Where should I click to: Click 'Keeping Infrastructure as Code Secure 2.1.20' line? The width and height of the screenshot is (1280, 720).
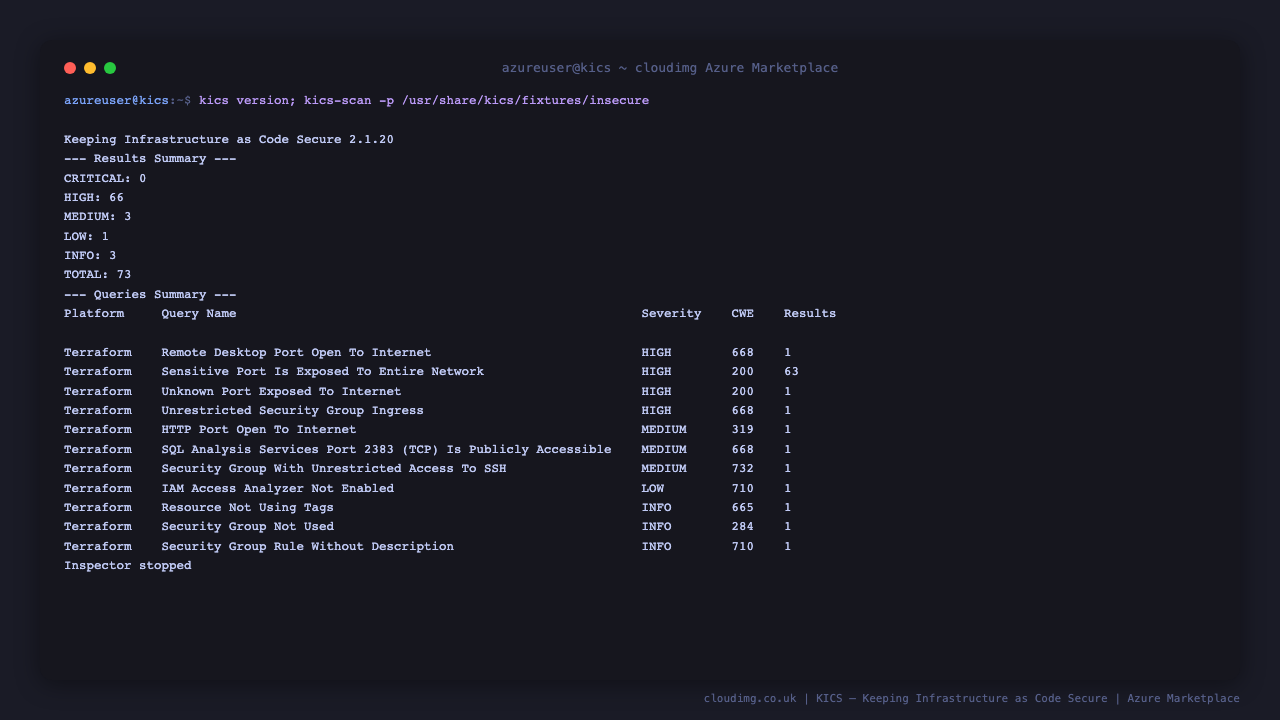pyautogui.click(x=229, y=140)
